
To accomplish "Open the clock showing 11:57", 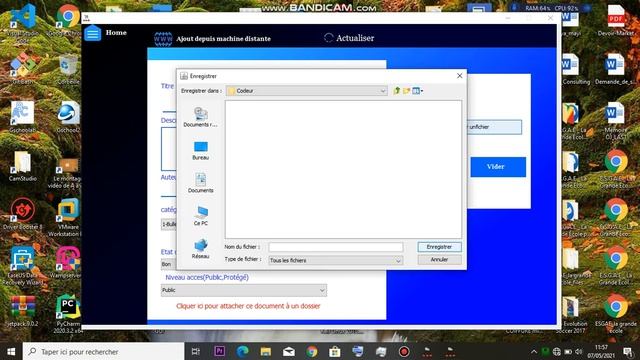I will point(601,351).
